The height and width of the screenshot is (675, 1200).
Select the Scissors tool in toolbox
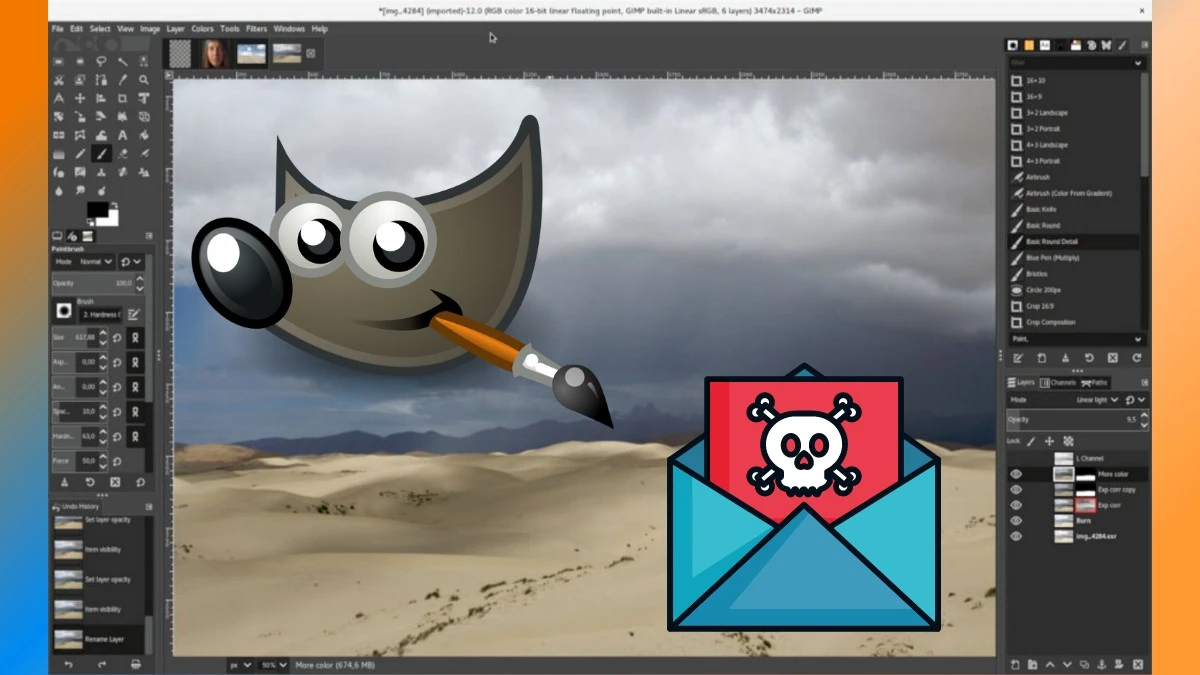(58, 80)
